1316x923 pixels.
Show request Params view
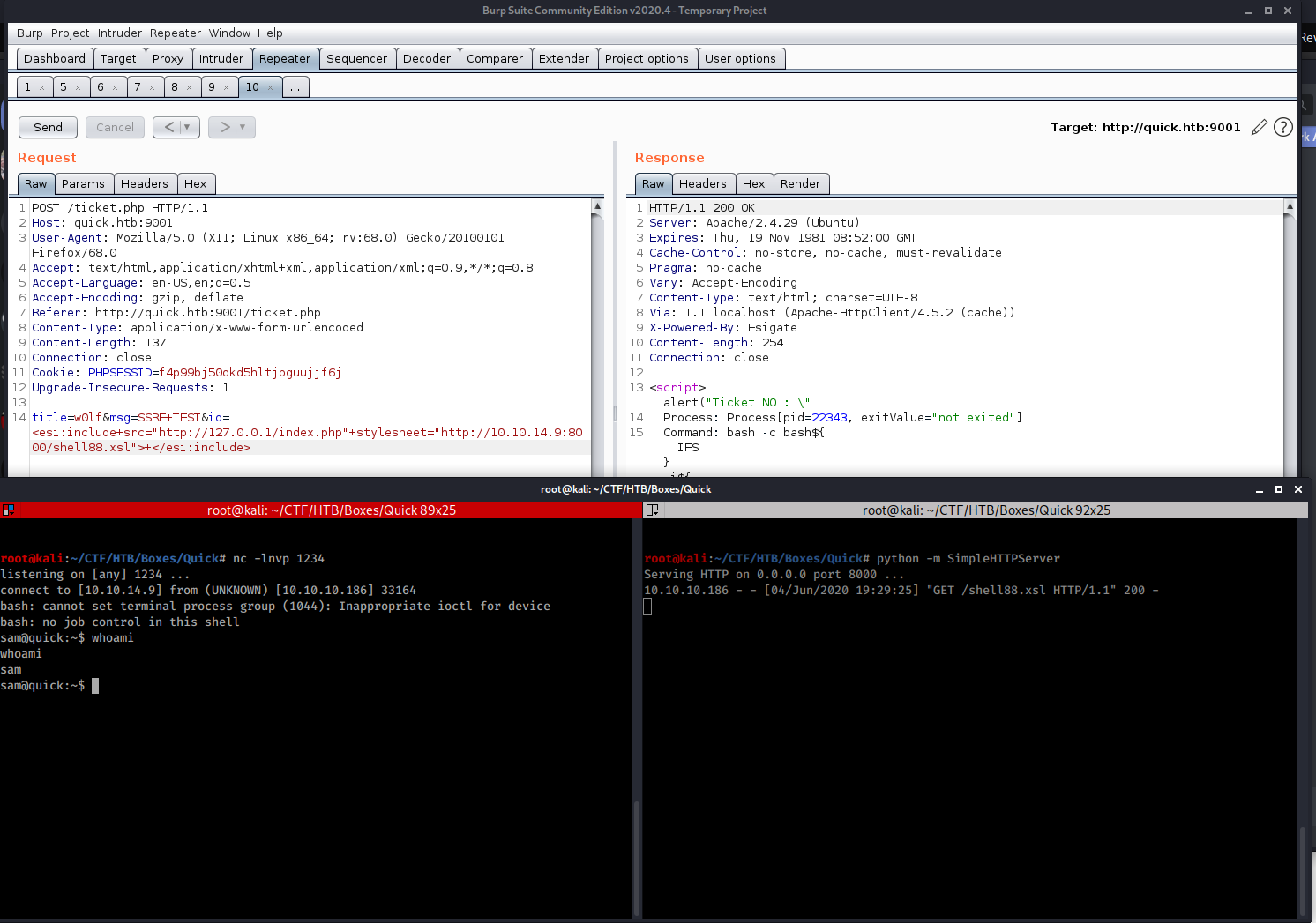click(x=83, y=183)
